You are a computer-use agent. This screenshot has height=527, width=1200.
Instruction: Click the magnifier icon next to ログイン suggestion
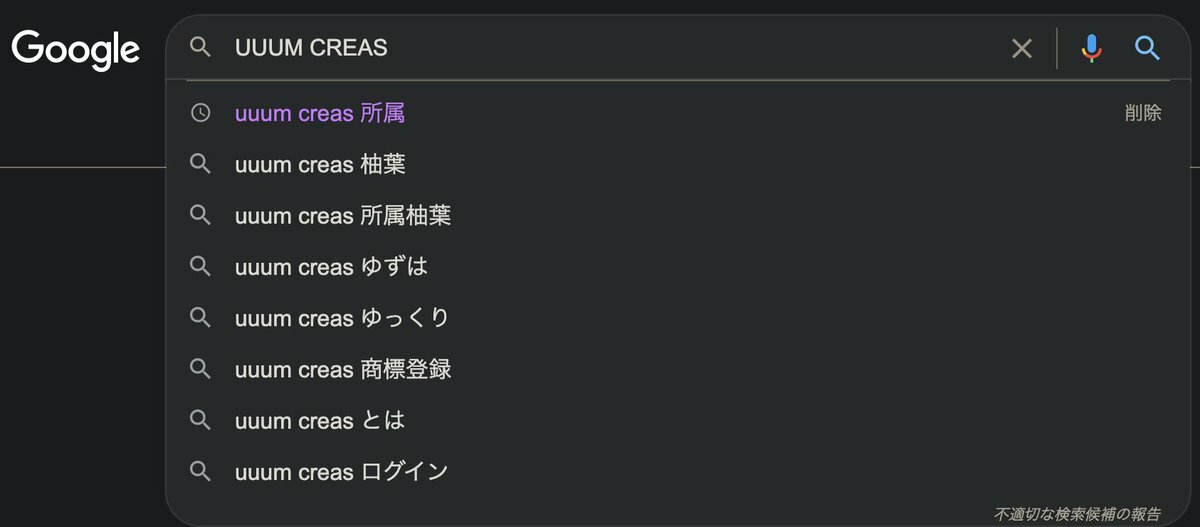(201, 471)
